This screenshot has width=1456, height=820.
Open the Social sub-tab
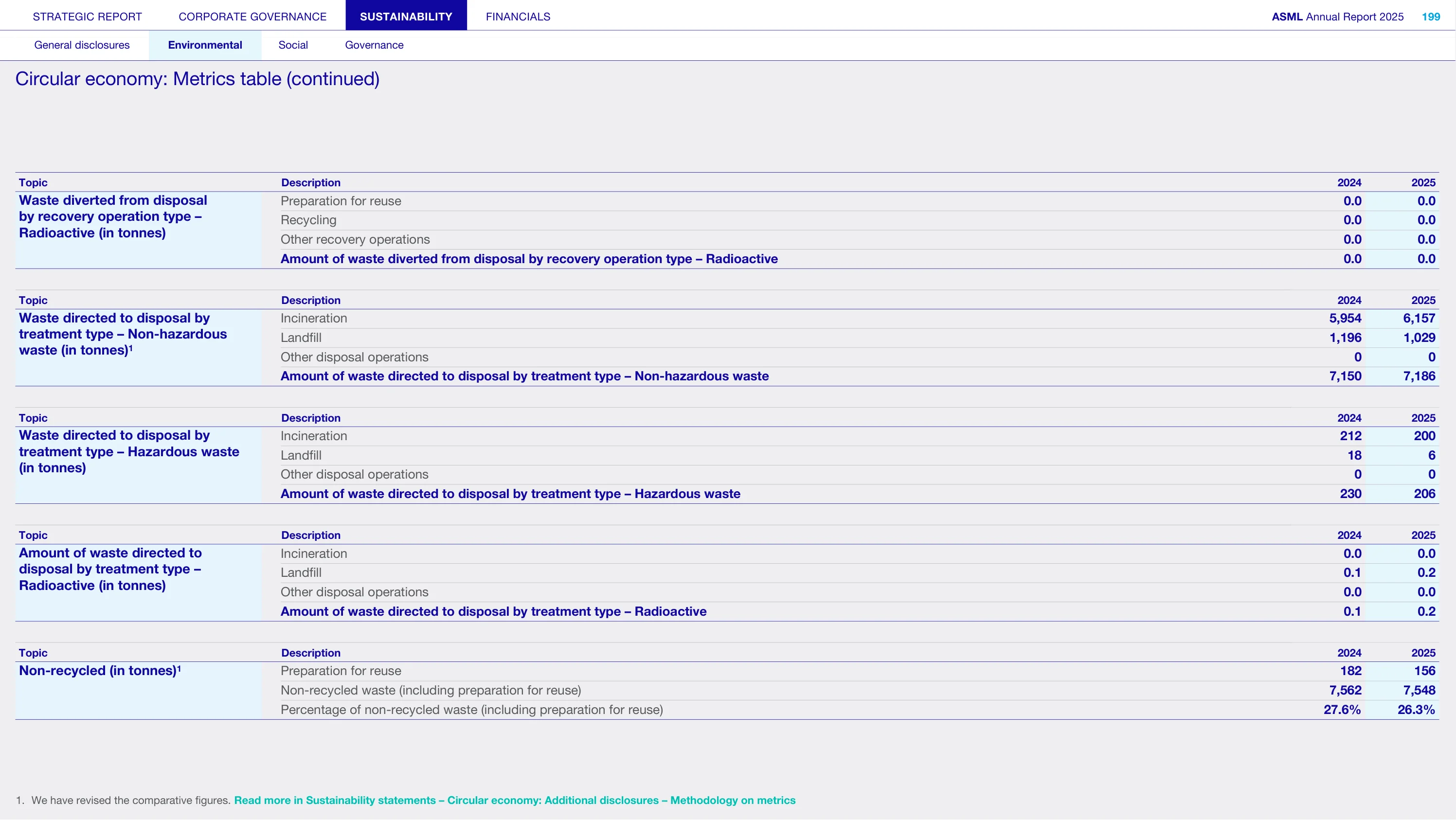coord(293,45)
